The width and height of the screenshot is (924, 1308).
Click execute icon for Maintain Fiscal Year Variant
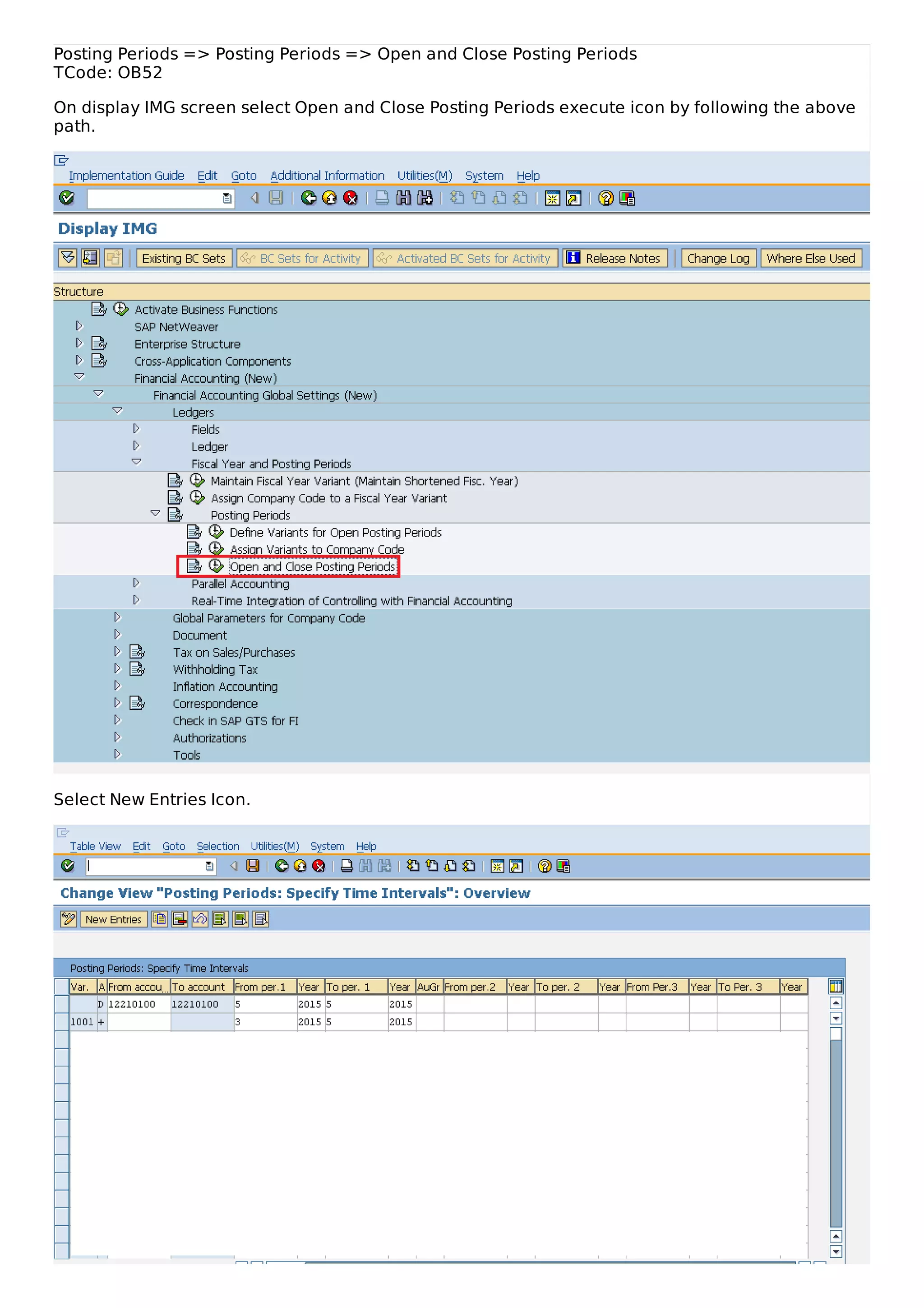click(x=197, y=480)
